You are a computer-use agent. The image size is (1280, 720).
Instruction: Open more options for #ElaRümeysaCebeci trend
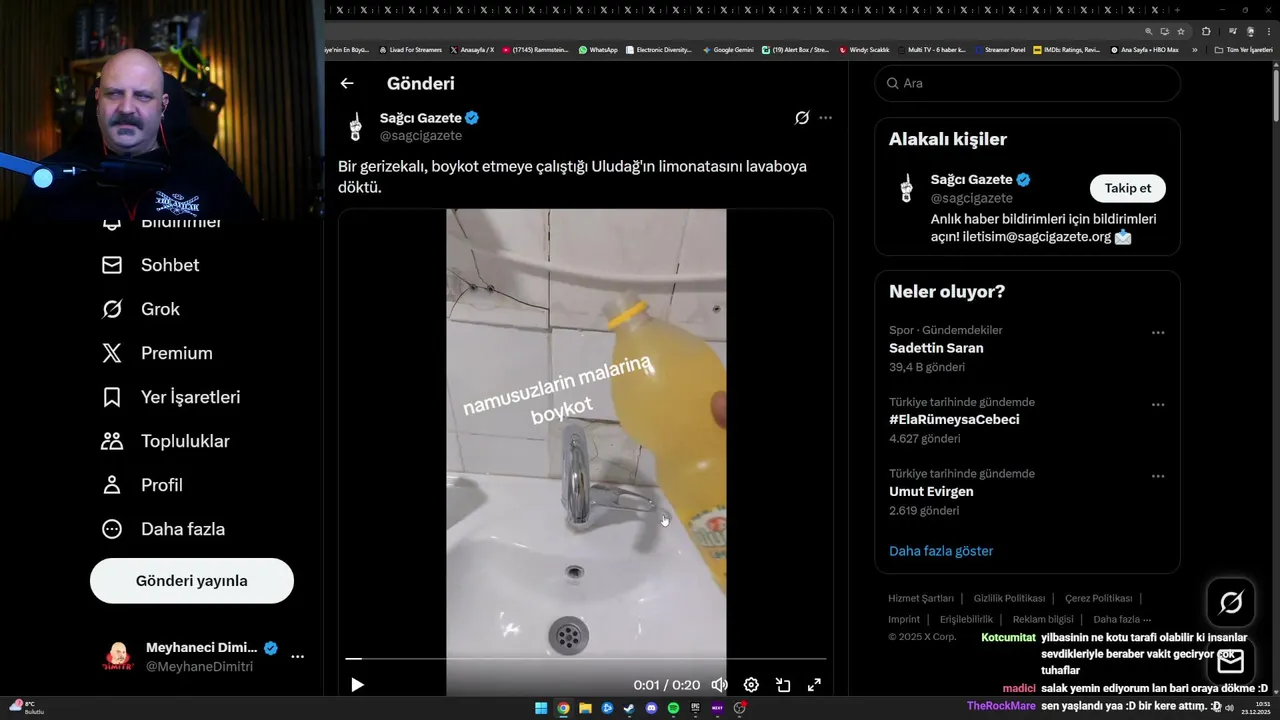(x=1158, y=405)
